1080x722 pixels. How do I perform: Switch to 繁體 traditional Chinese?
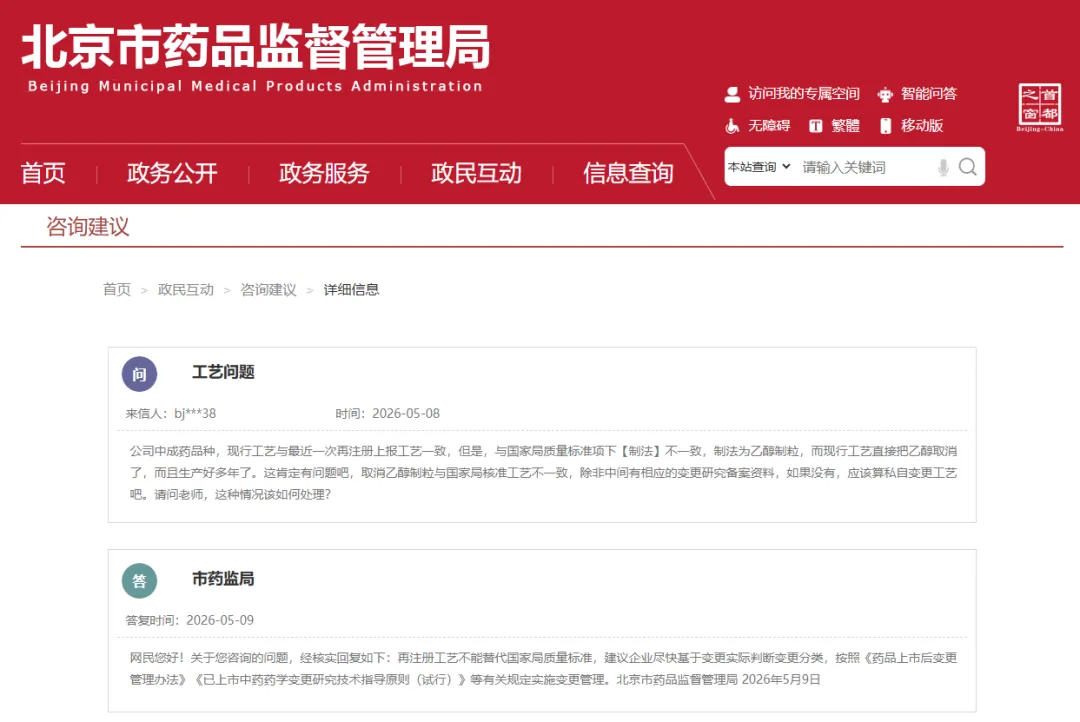tap(846, 125)
